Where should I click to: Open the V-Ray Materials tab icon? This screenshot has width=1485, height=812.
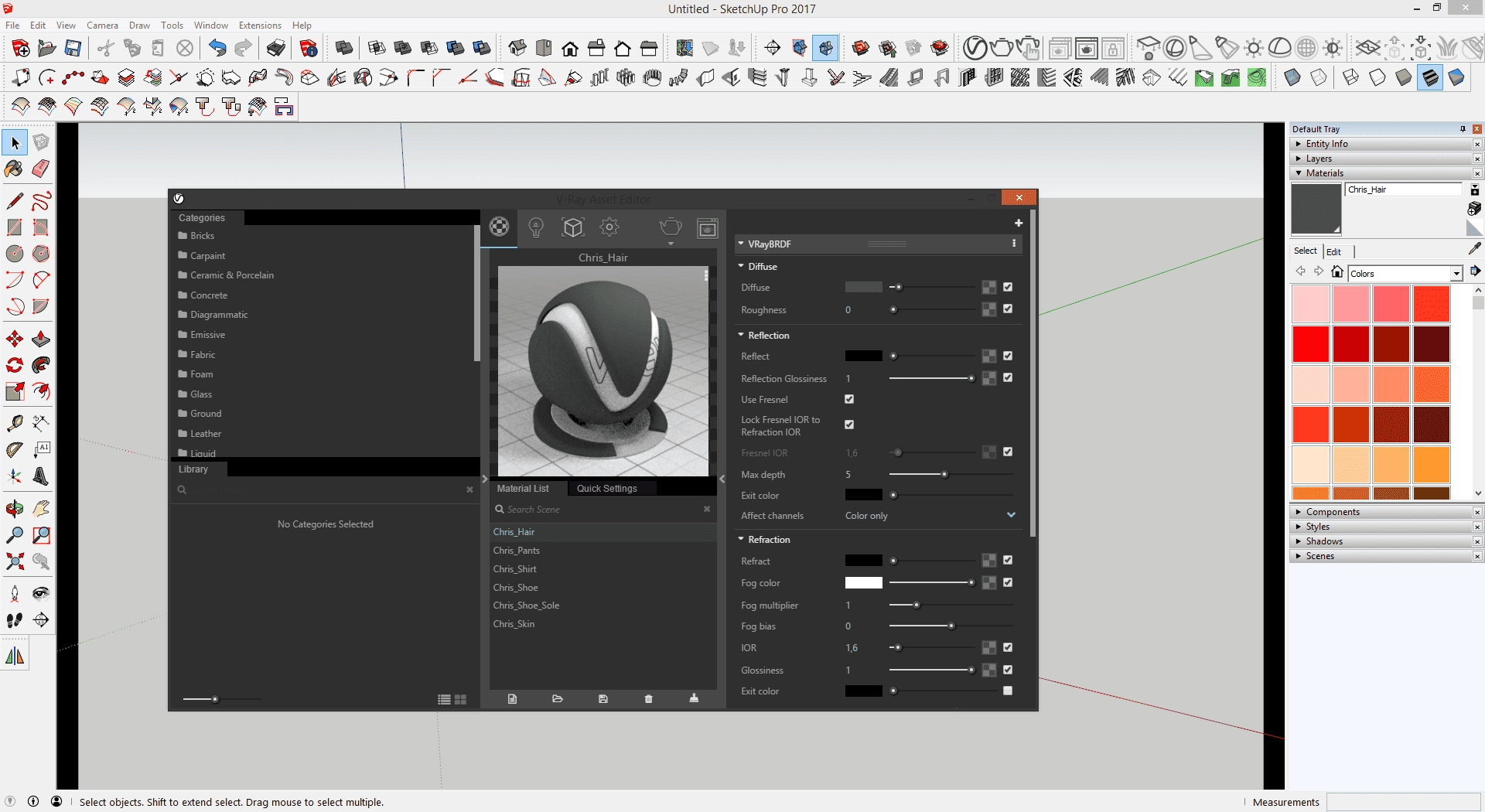(500, 227)
